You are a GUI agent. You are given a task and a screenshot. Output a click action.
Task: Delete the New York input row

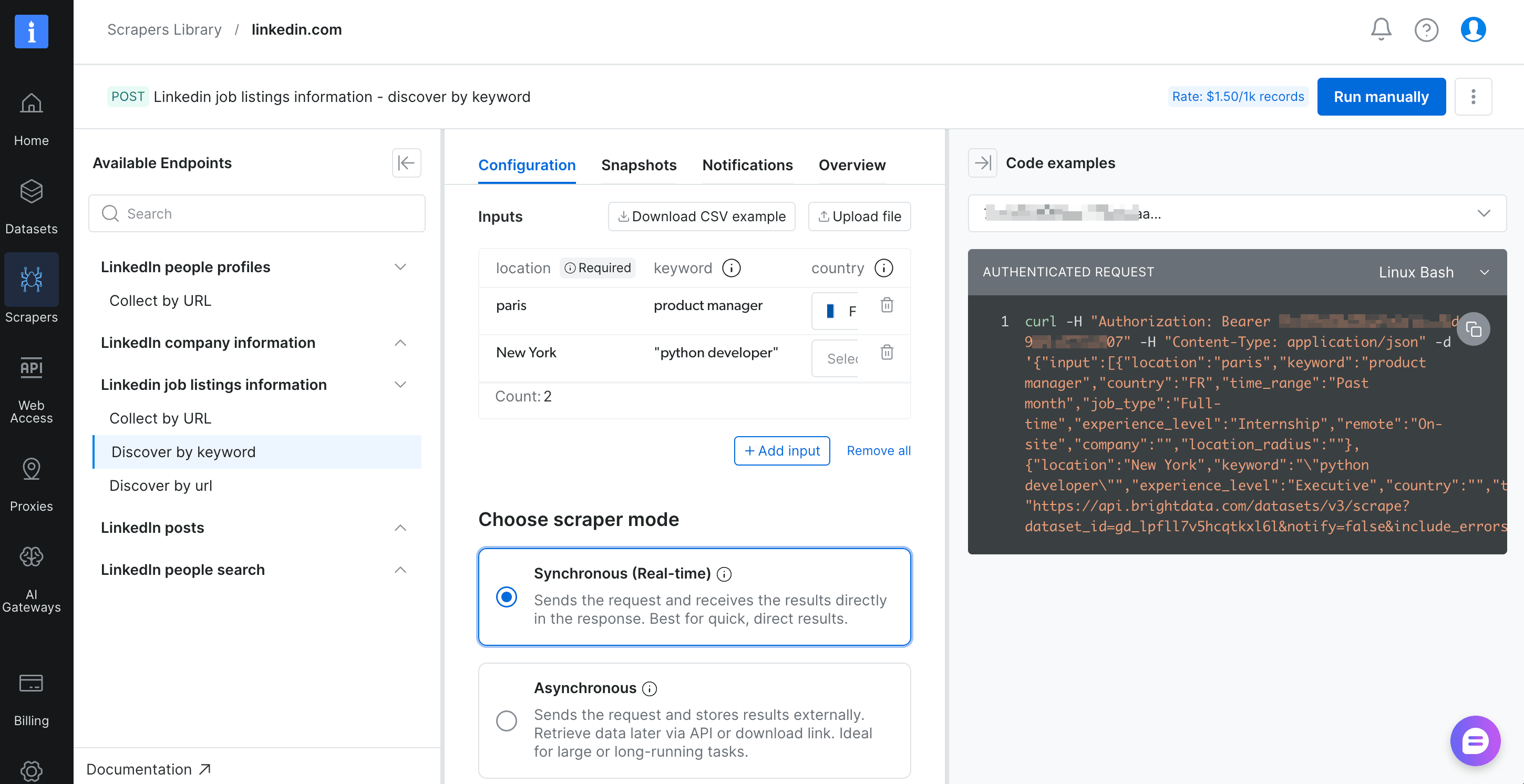pos(886,353)
